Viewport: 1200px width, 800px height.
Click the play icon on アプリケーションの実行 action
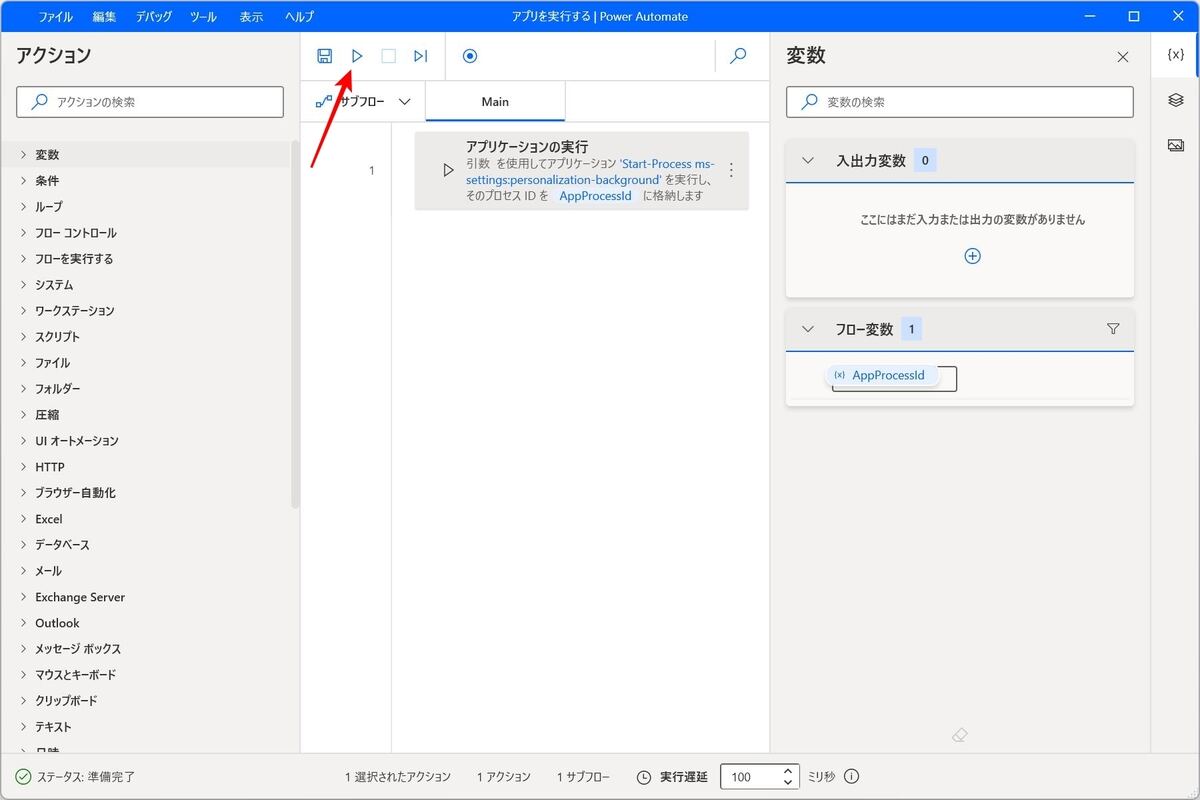coord(448,170)
